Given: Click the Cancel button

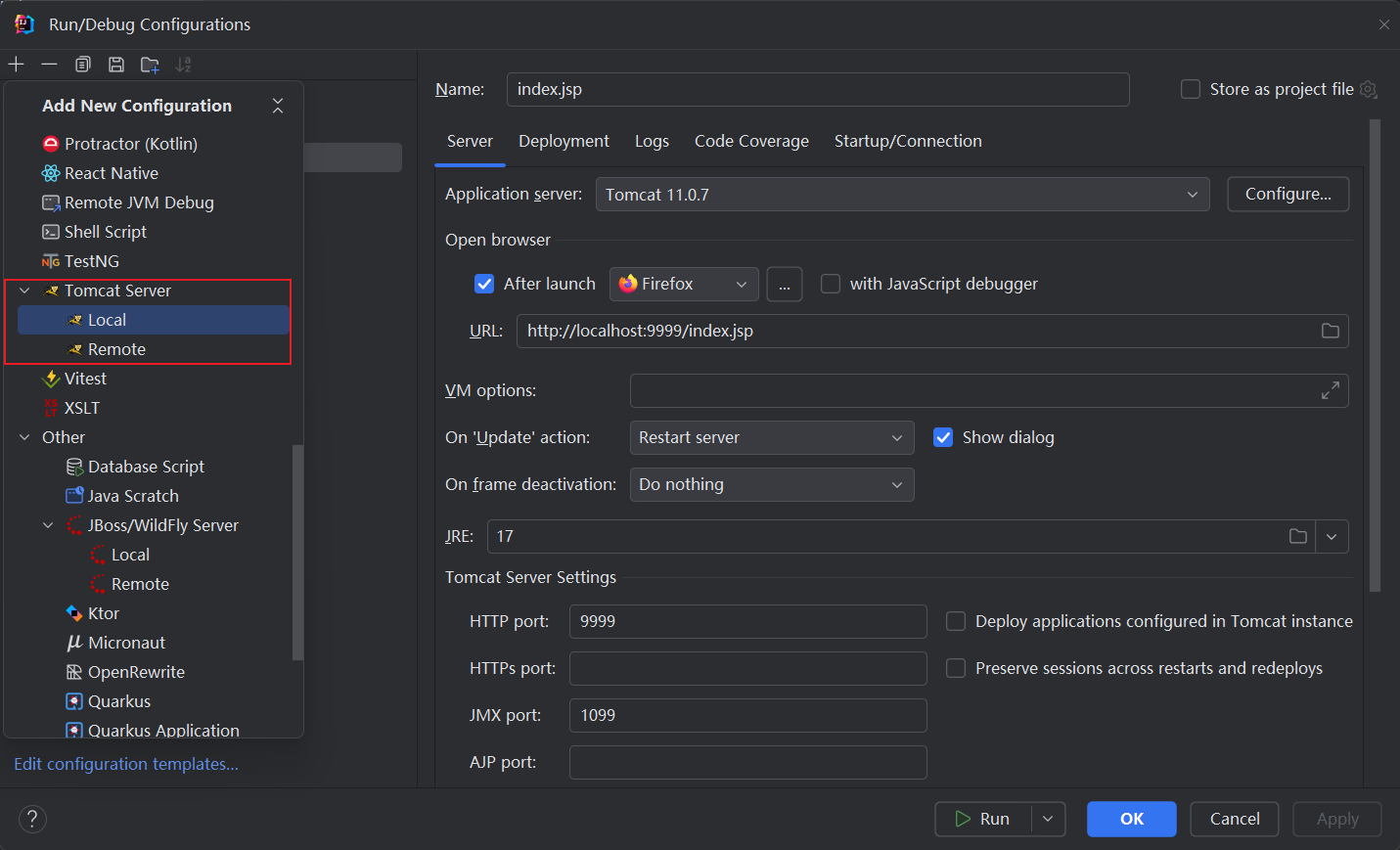Looking at the screenshot, I should coord(1235,819).
